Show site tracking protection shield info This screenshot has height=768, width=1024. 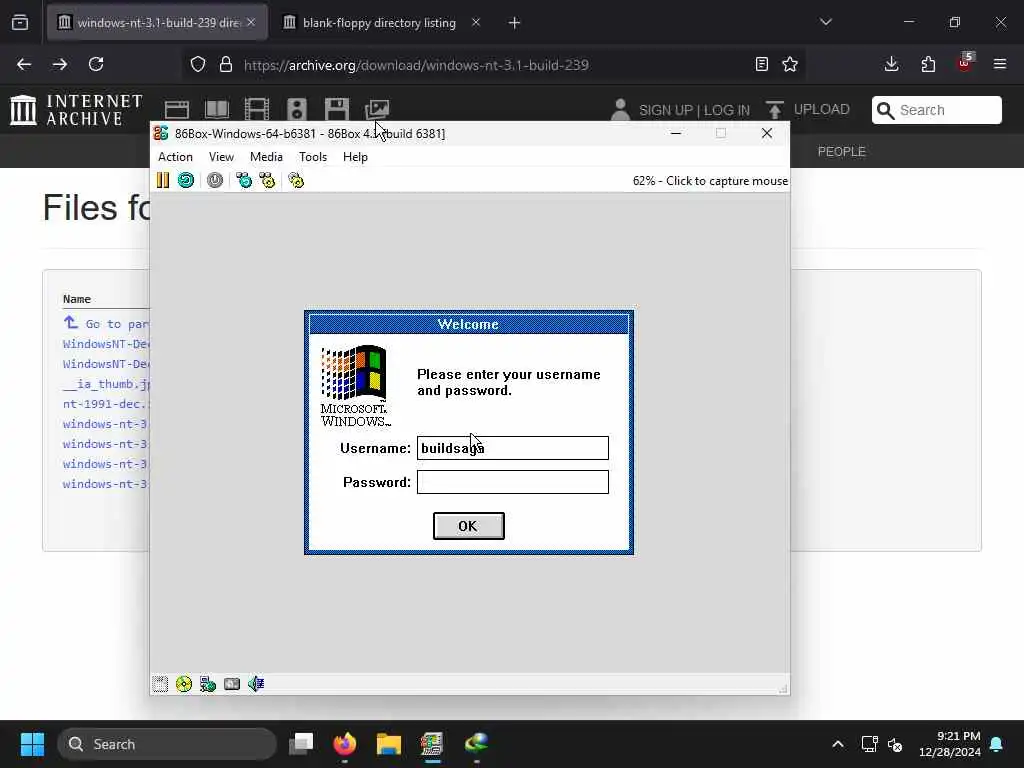coord(198,64)
